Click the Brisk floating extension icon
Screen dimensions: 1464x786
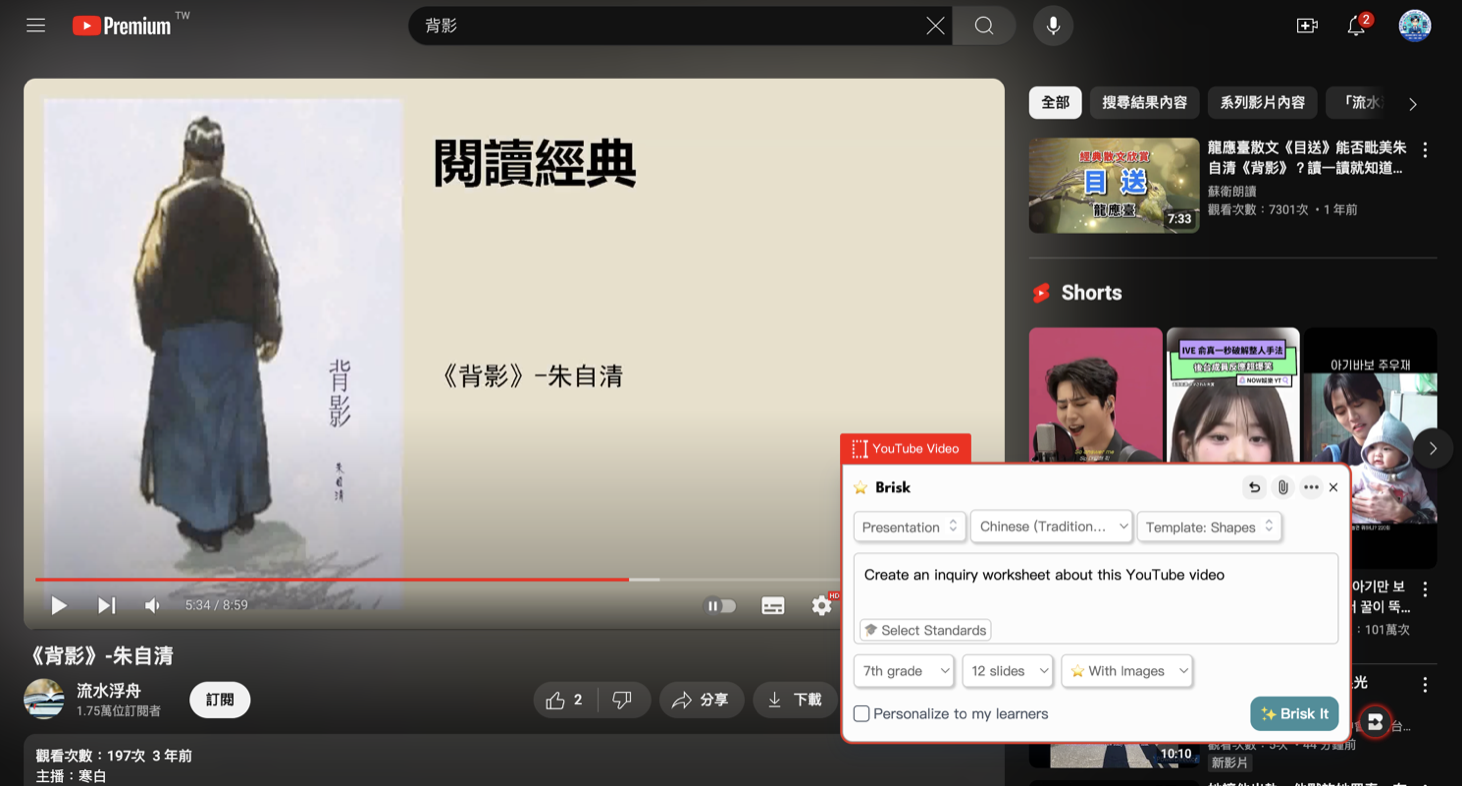(x=1375, y=721)
